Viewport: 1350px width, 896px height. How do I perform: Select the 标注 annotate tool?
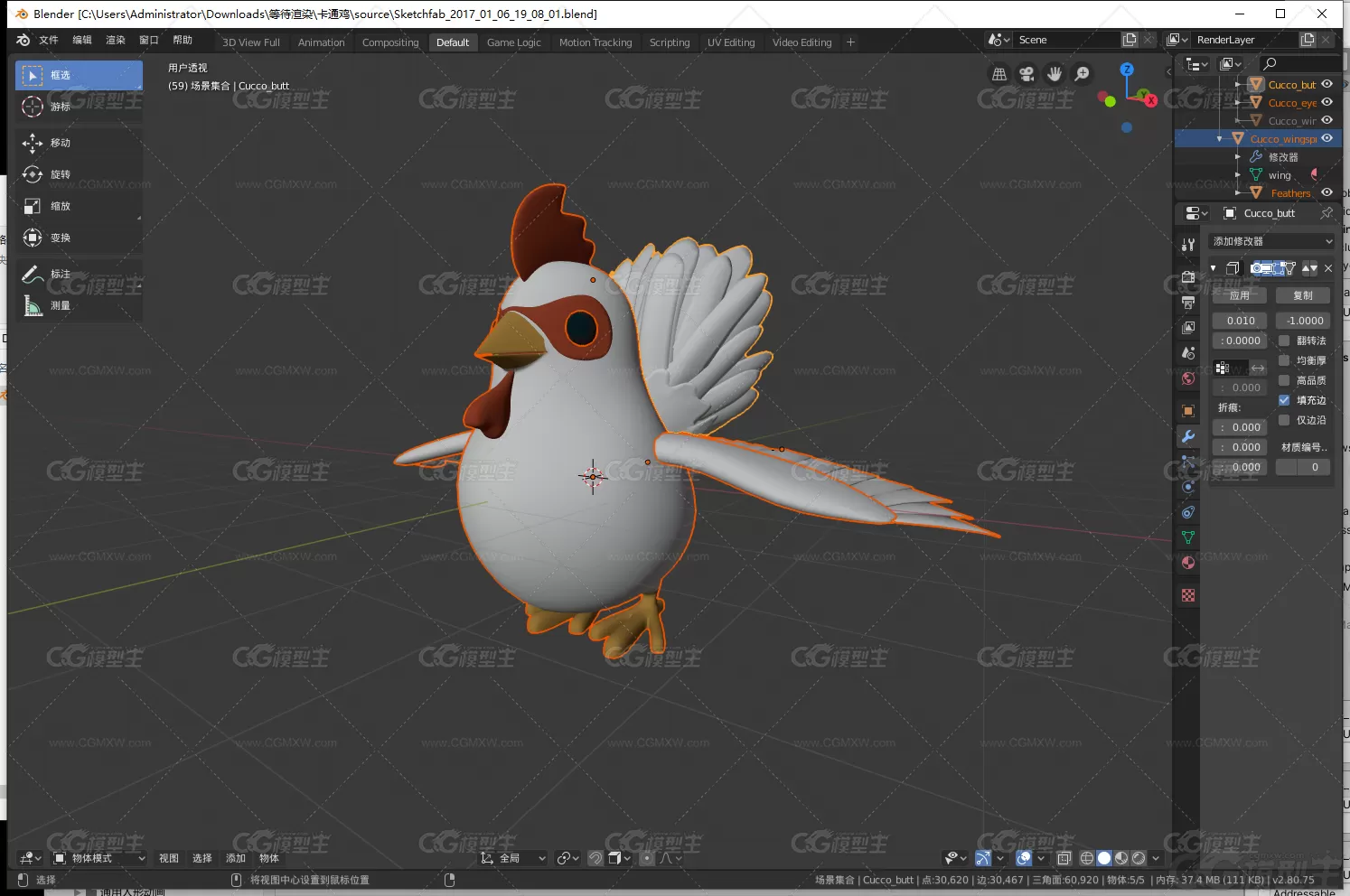pos(79,274)
